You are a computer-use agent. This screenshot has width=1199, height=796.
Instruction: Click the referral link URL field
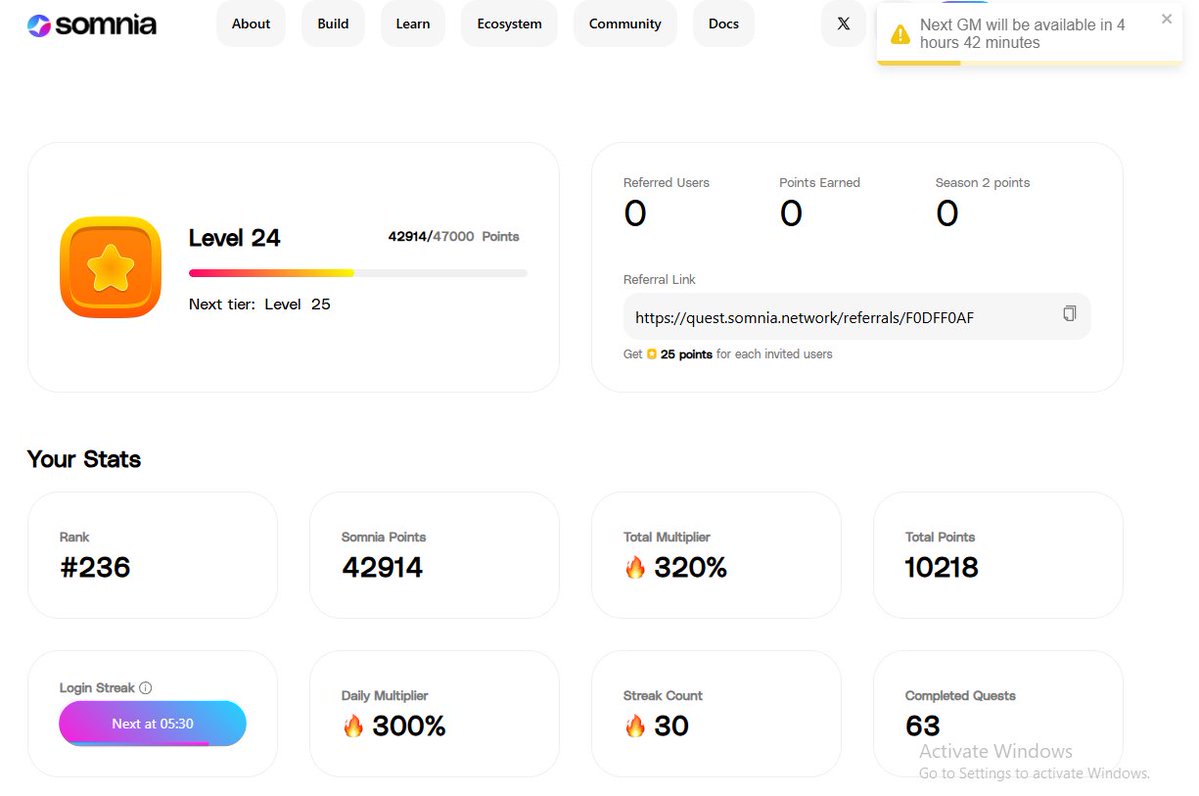(856, 317)
